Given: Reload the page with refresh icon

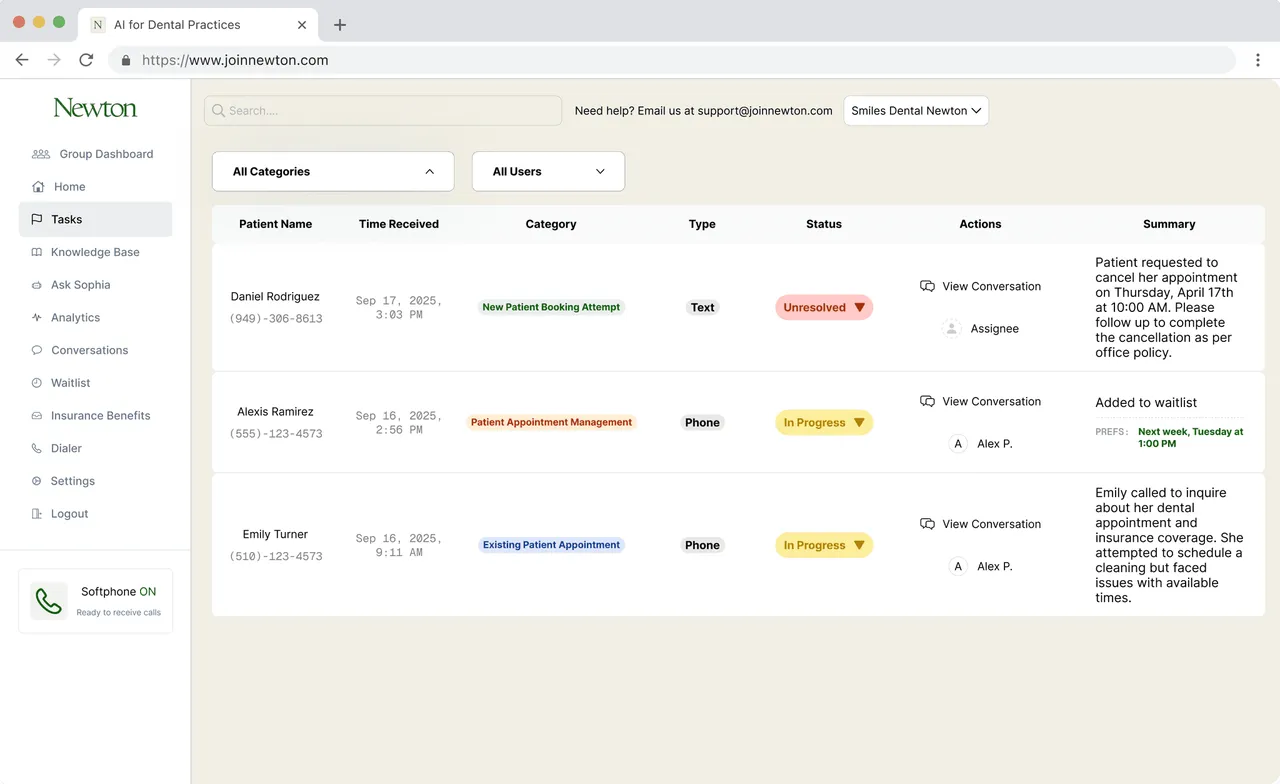Looking at the screenshot, I should 86,60.
